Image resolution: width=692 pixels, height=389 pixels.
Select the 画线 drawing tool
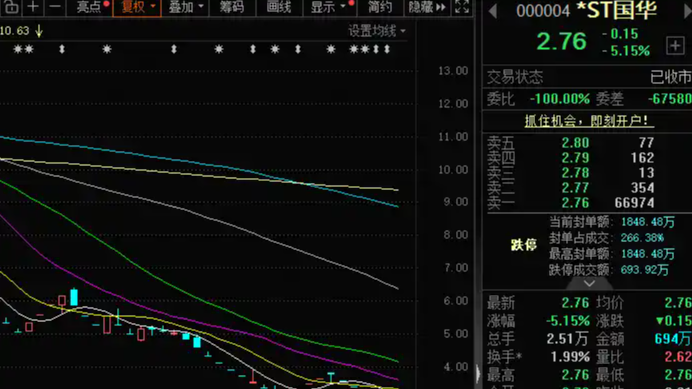click(x=279, y=7)
